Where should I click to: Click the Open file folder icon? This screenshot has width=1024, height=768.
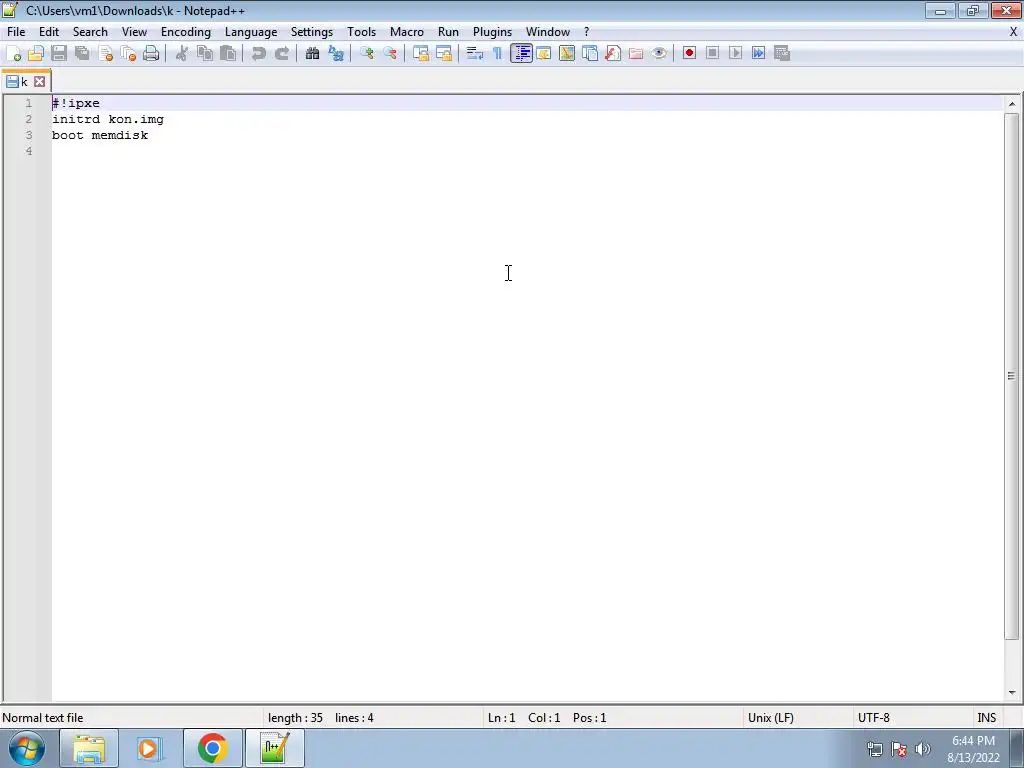point(36,54)
